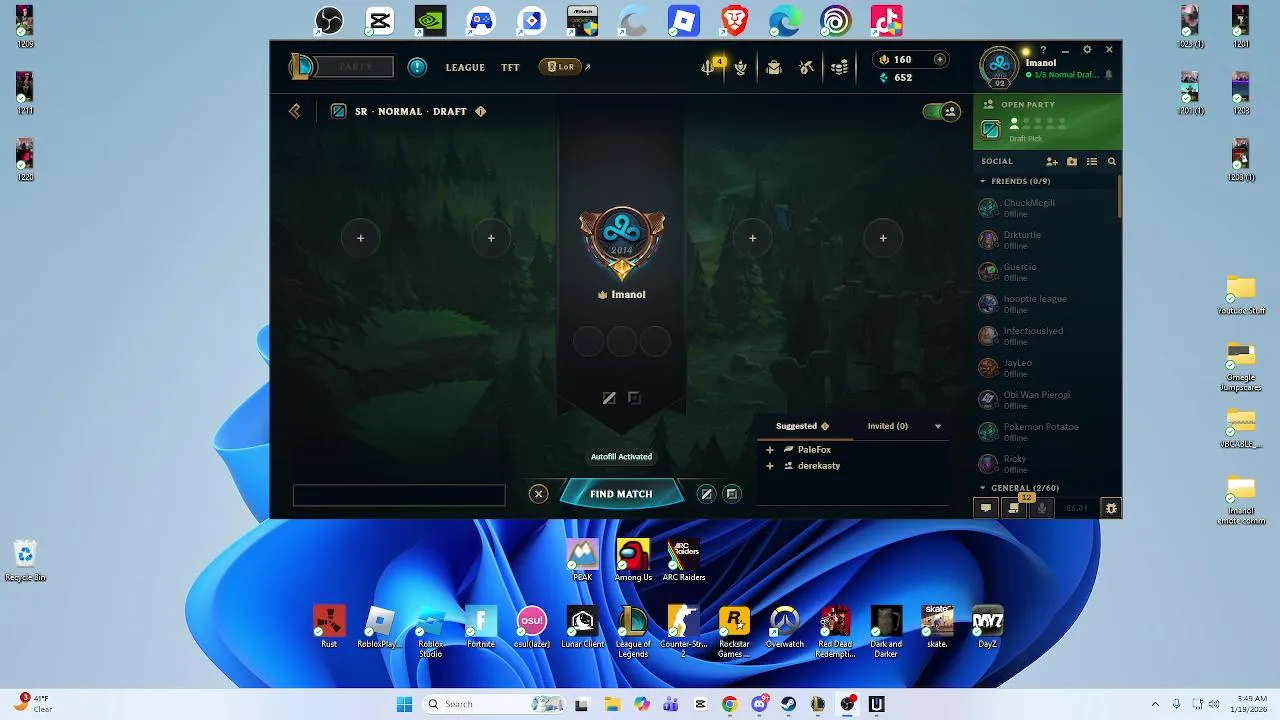The image size is (1280, 720).
Task: Click friend hooptie league
Action: [x=1046, y=303]
